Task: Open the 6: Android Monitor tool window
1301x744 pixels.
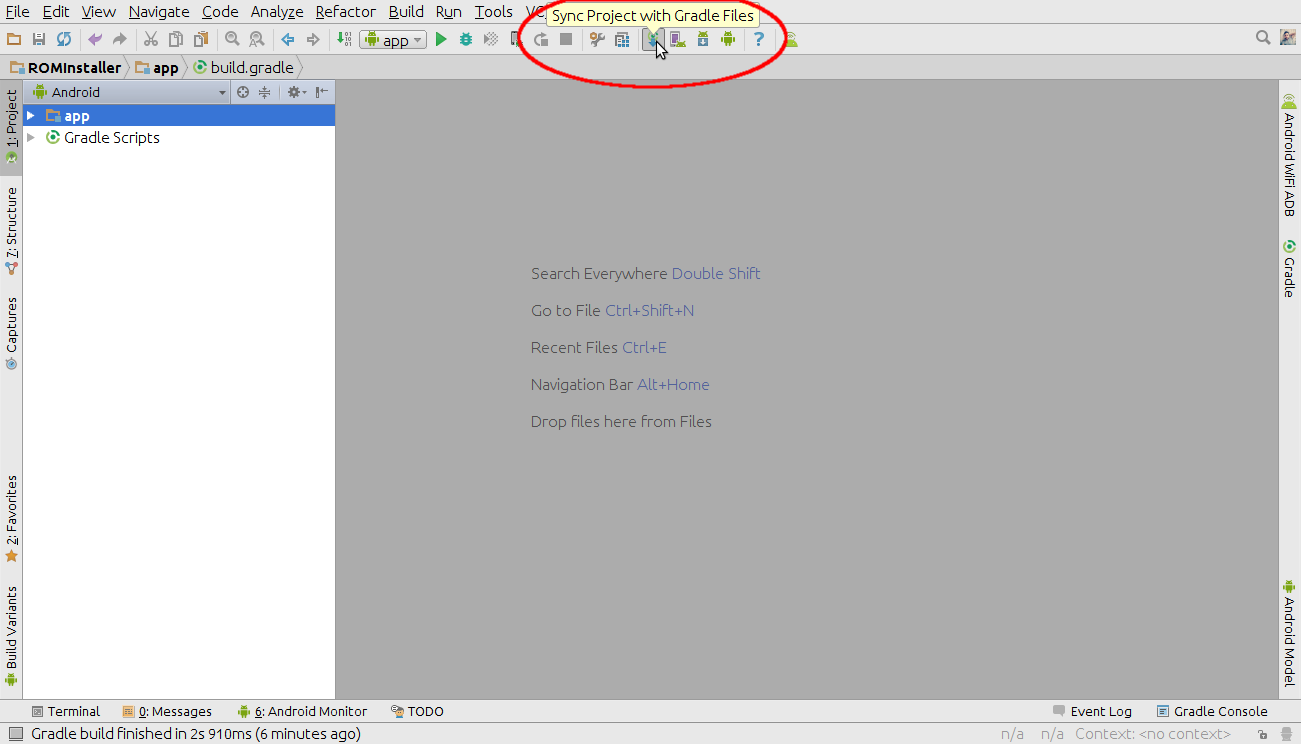Action: click(x=302, y=712)
